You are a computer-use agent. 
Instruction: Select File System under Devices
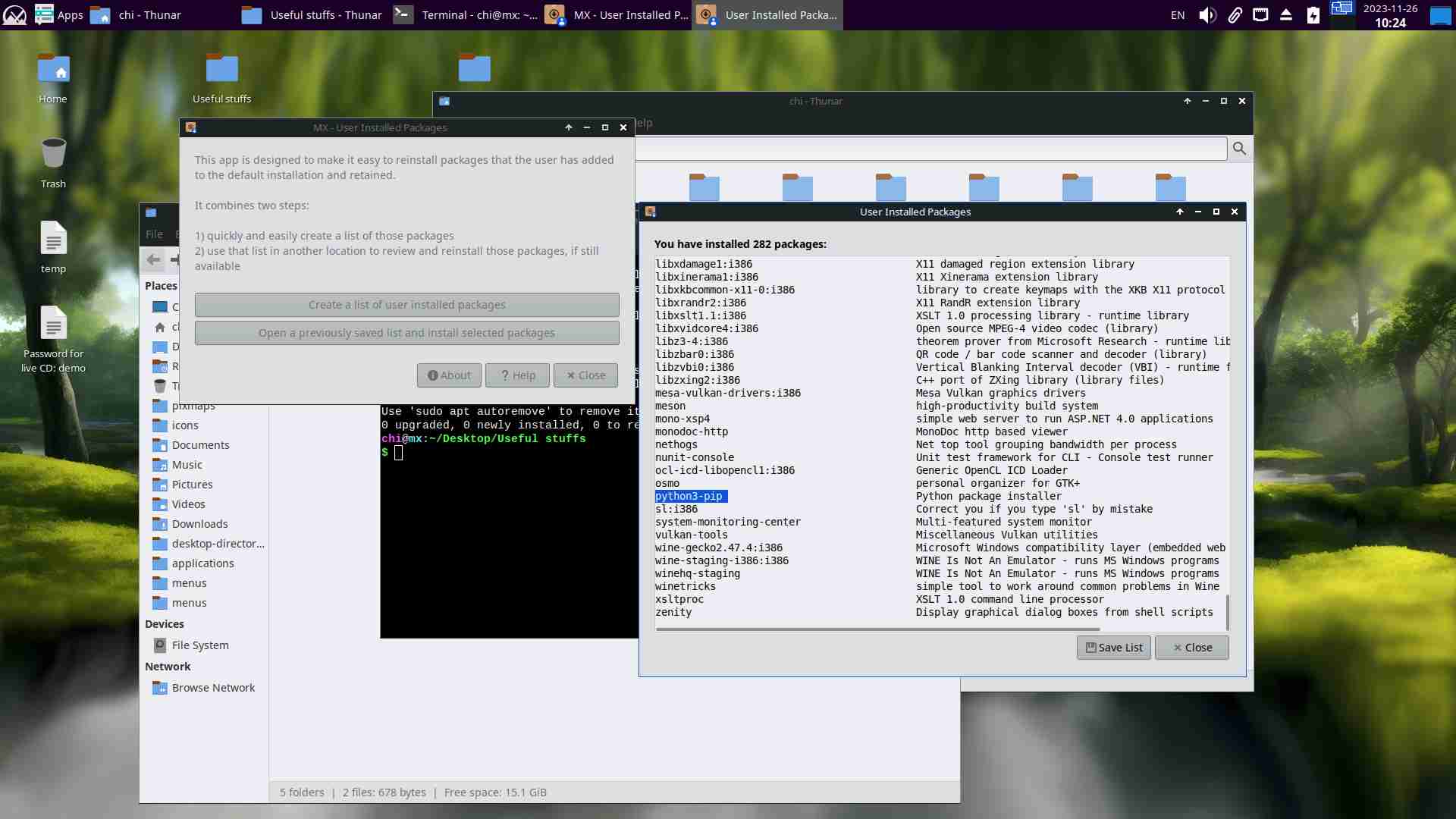coord(199,645)
